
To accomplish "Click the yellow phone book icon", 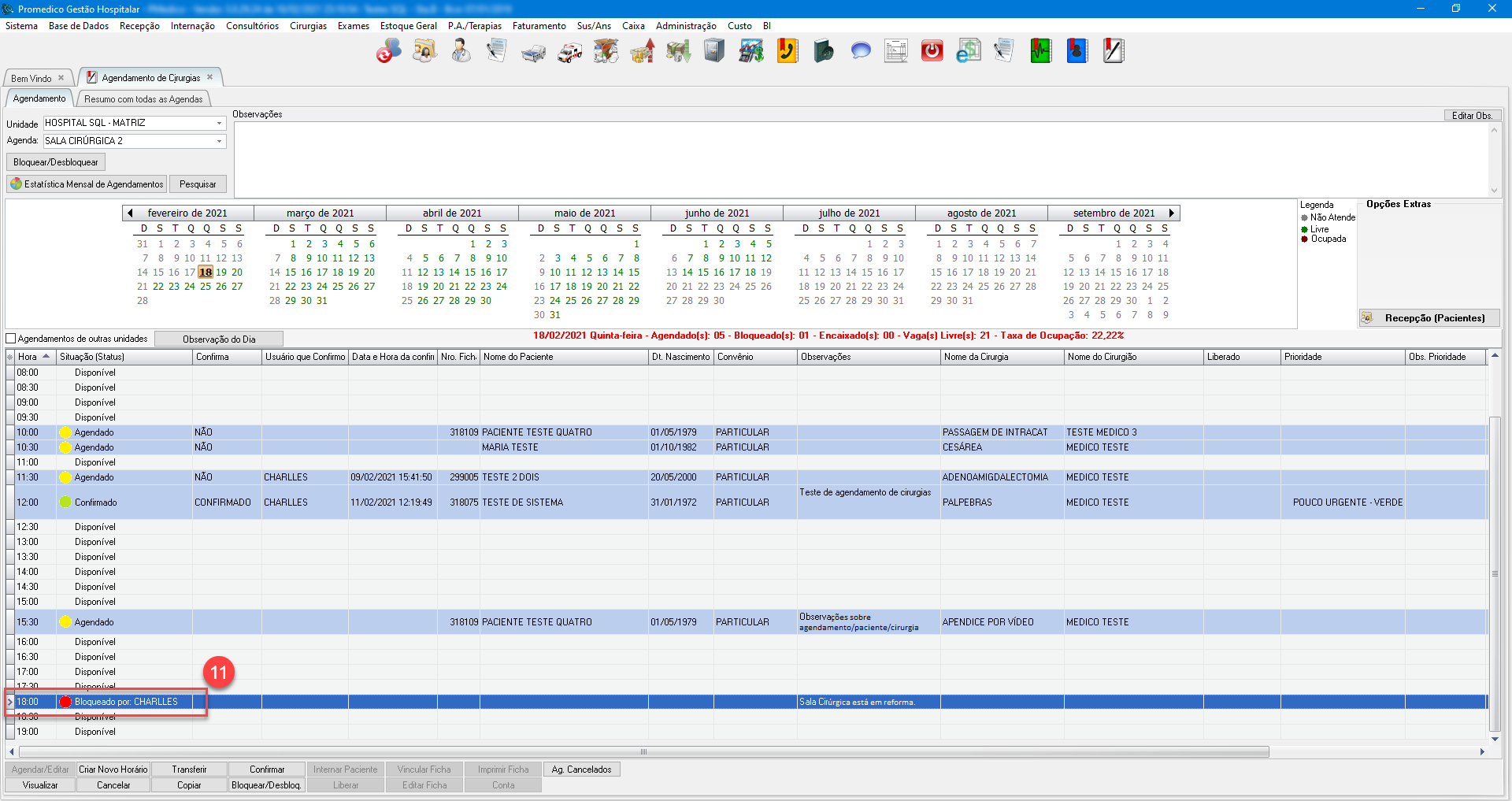I will [x=787, y=51].
